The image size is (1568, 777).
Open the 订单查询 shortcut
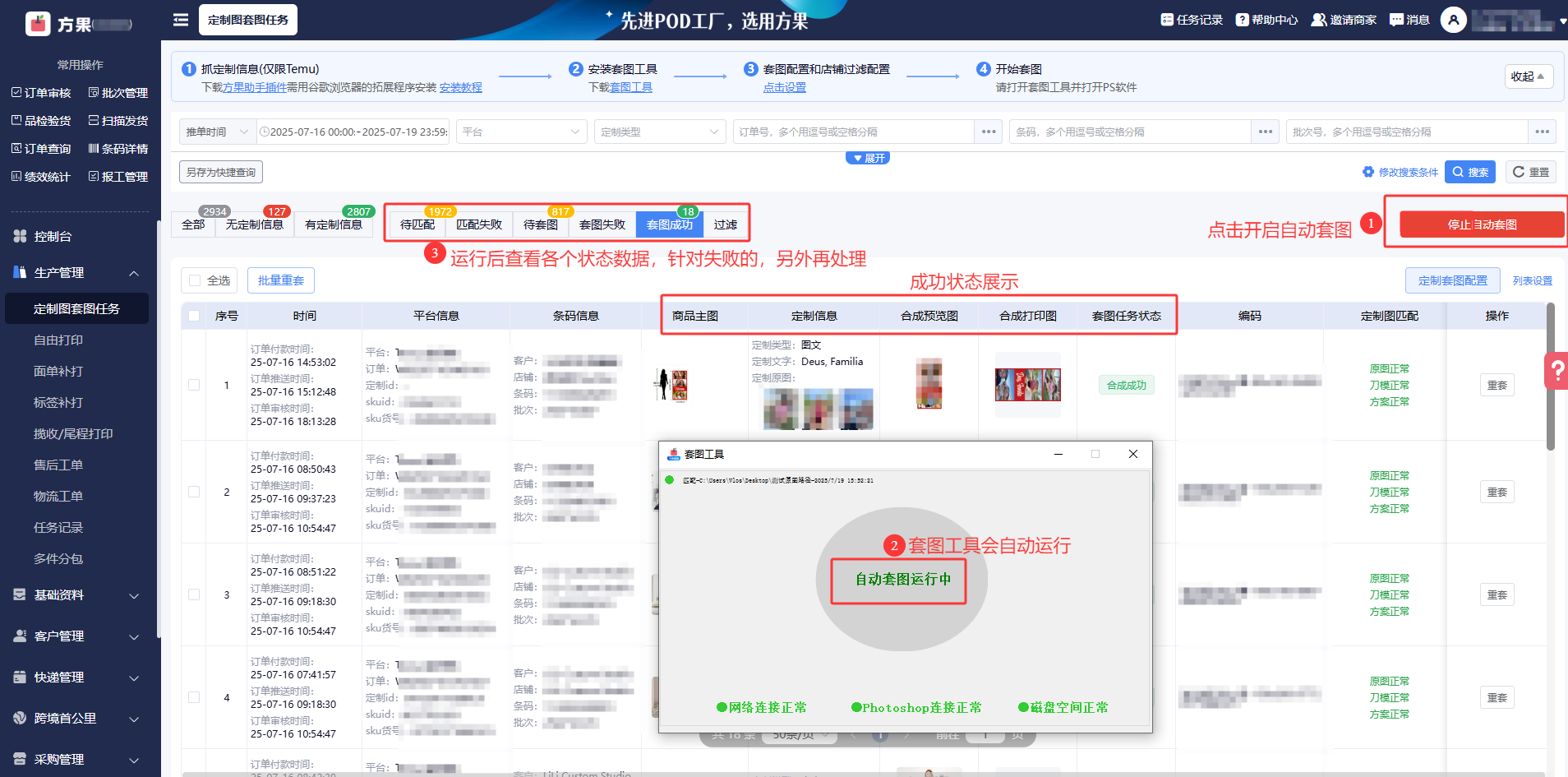[x=41, y=149]
